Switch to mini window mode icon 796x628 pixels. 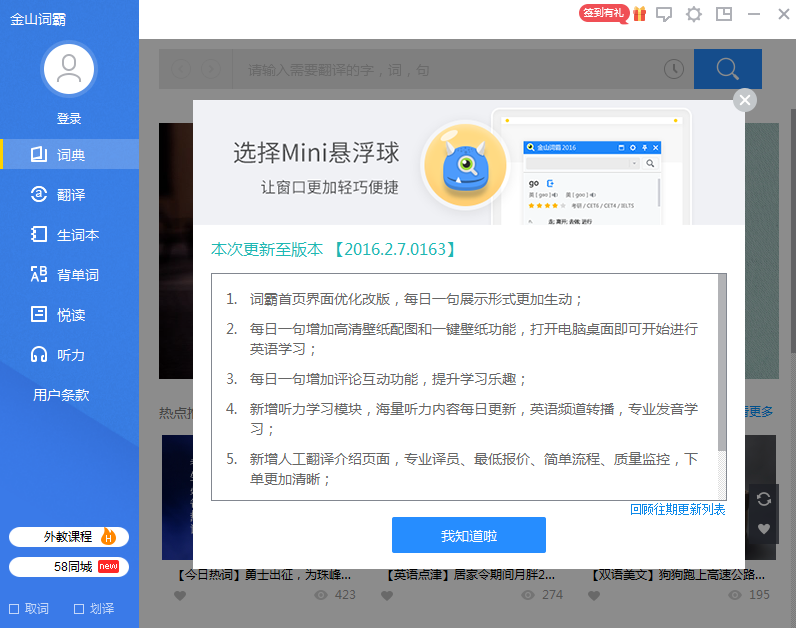(724, 14)
